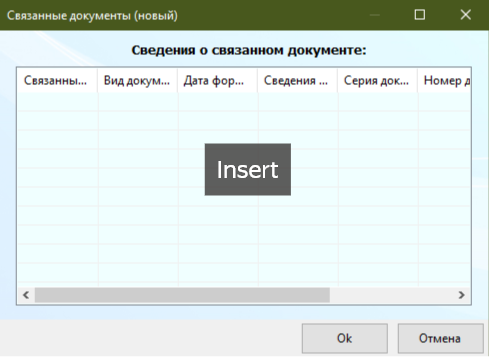Screen dimensions: 489x363
Task: Select first empty cell under Связанны... column
Action: (x=58, y=102)
